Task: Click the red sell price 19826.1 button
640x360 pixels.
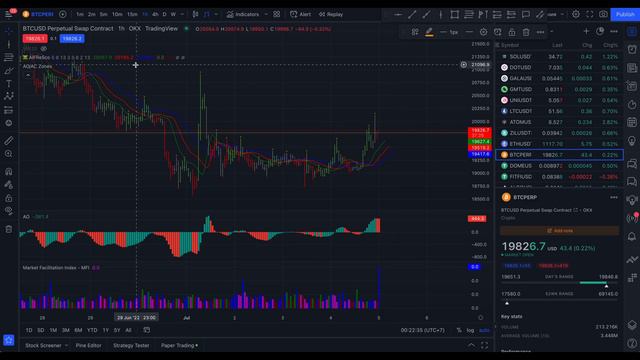Action: tap(35, 39)
